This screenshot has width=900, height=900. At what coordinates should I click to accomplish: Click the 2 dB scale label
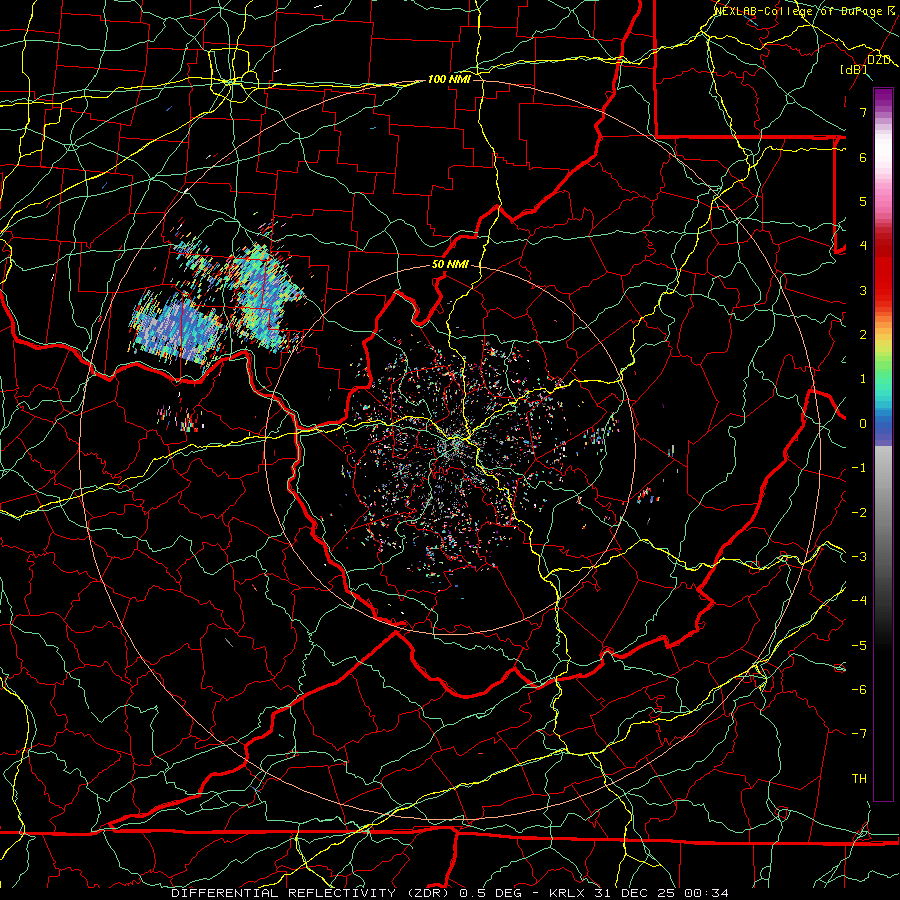pos(863,335)
